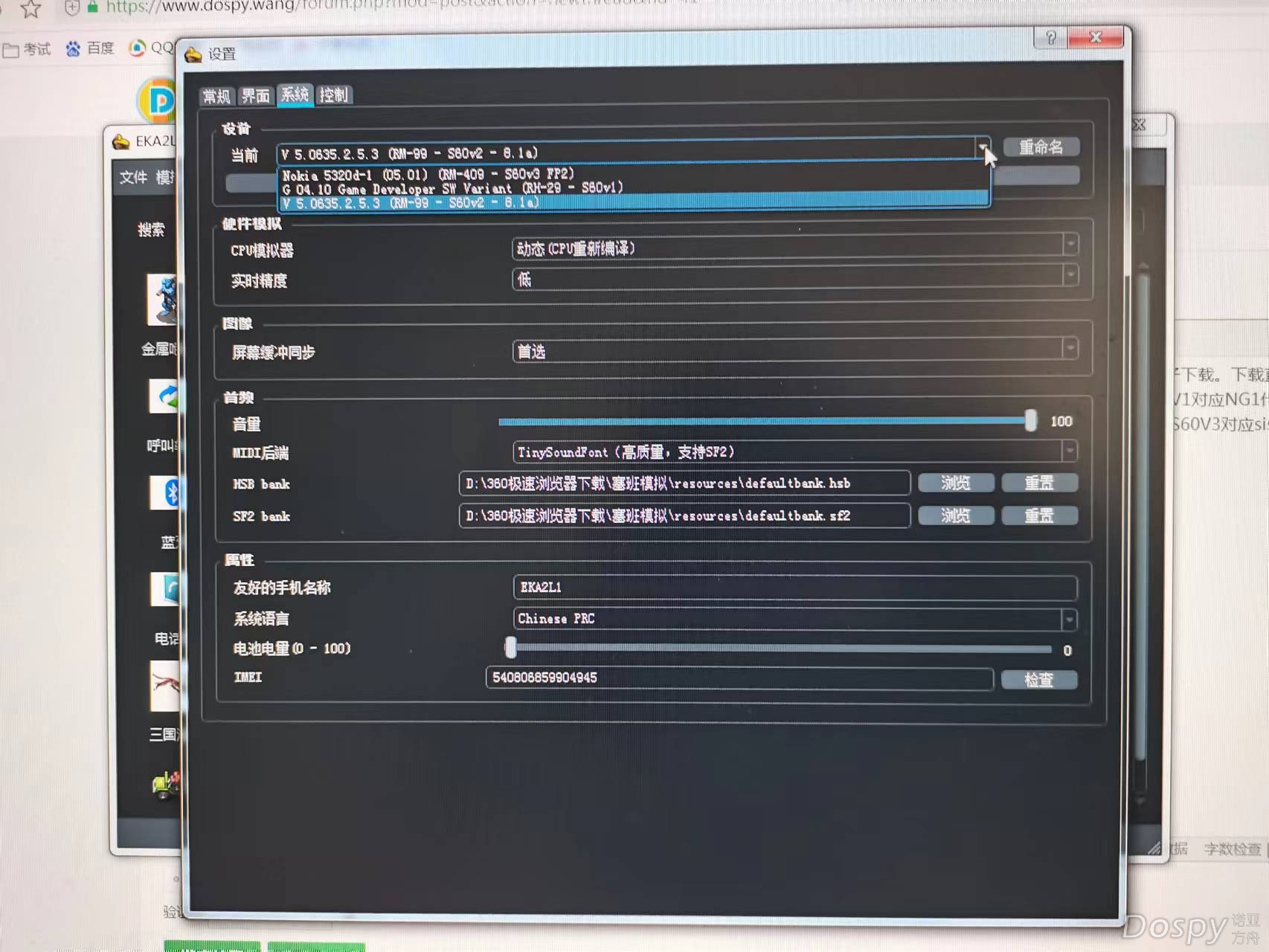Click the HSB bank path field
The width and height of the screenshot is (1269, 952).
tap(684, 483)
